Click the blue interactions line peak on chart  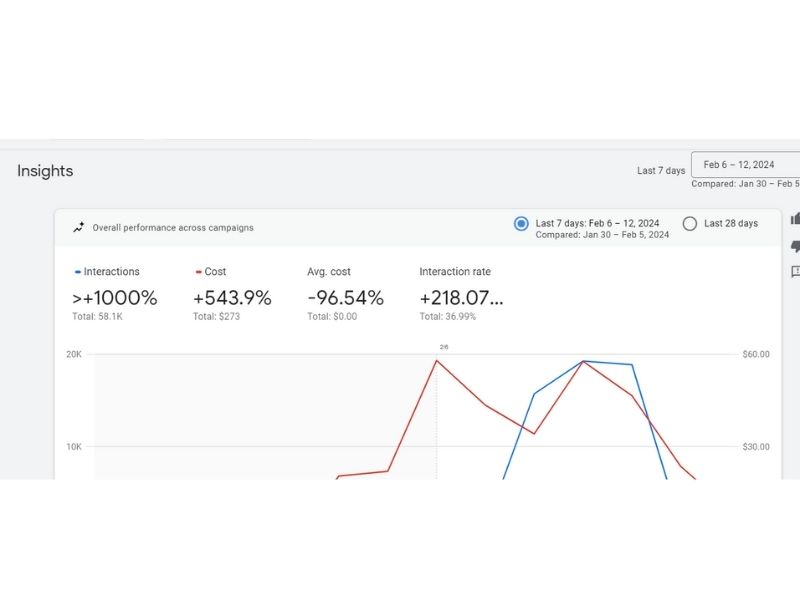(584, 361)
